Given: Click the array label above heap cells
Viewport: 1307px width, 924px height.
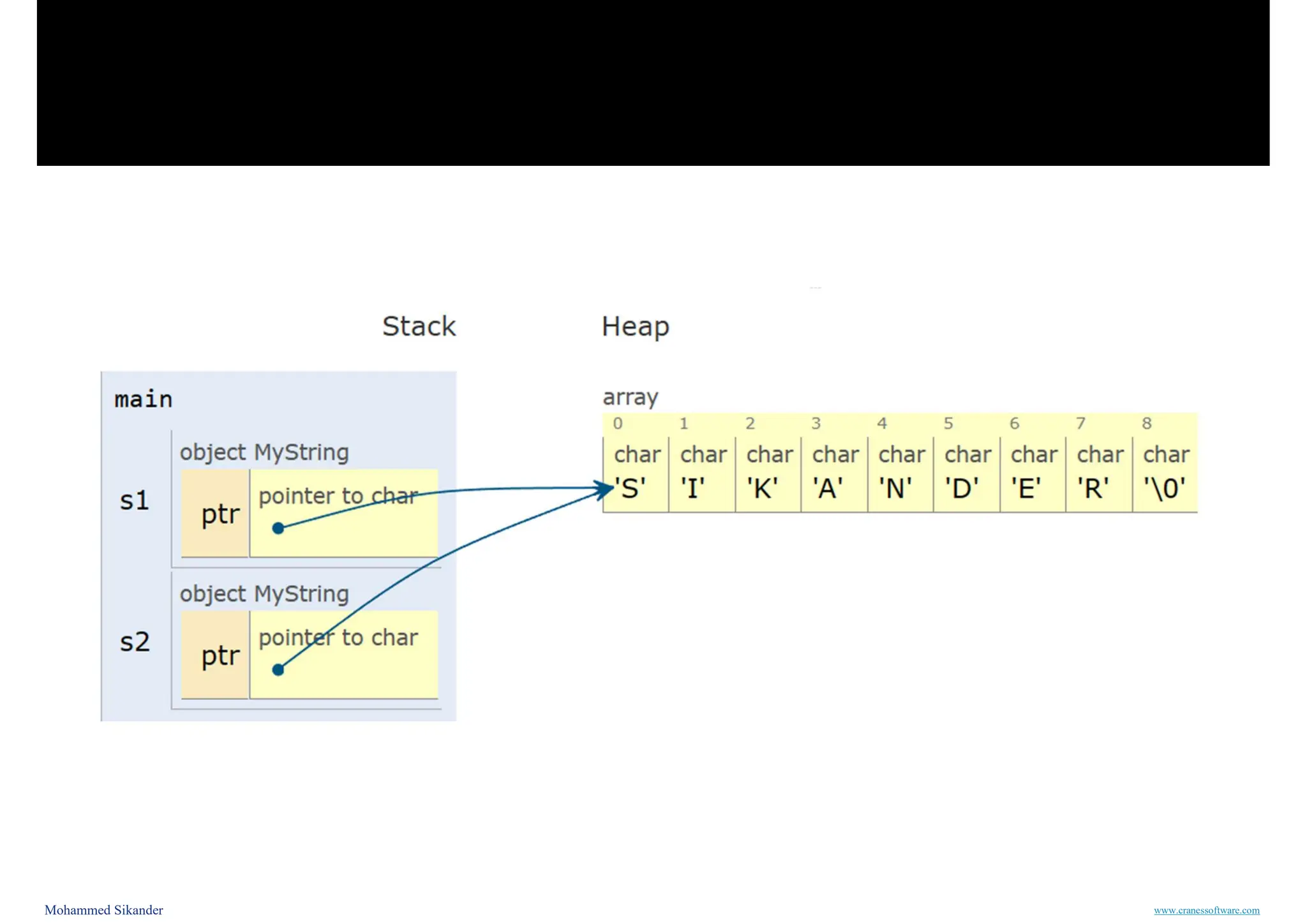Looking at the screenshot, I should click(630, 397).
